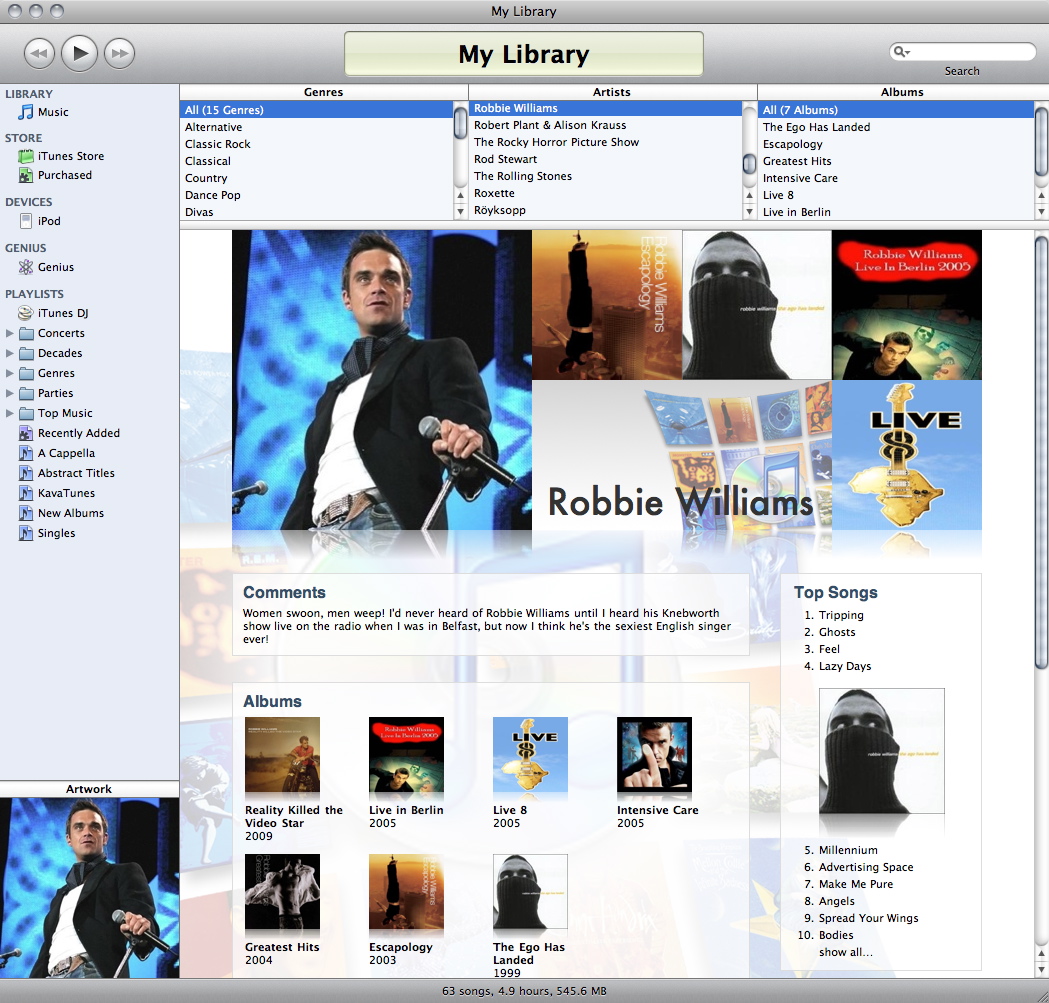Select The Rolling Stones artist
The width and height of the screenshot is (1049, 1003).
click(x=605, y=176)
